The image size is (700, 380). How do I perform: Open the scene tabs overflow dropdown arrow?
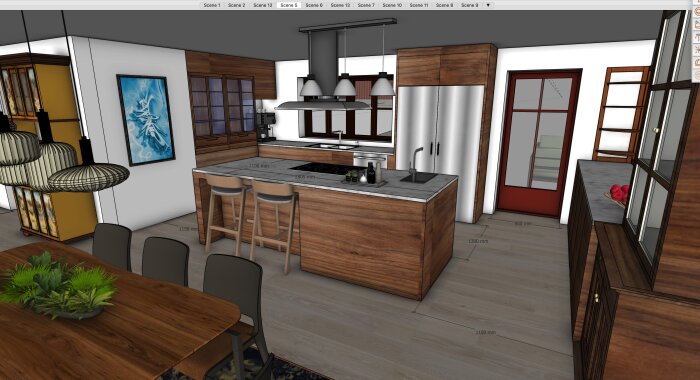pos(488,5)
